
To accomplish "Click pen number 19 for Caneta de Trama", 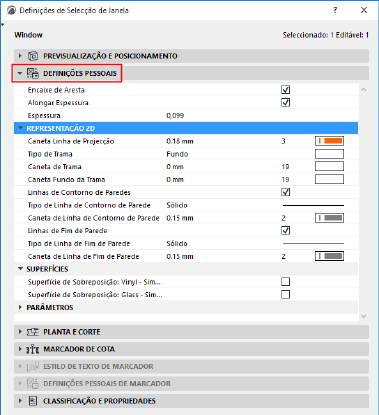I will pos(285,166).
